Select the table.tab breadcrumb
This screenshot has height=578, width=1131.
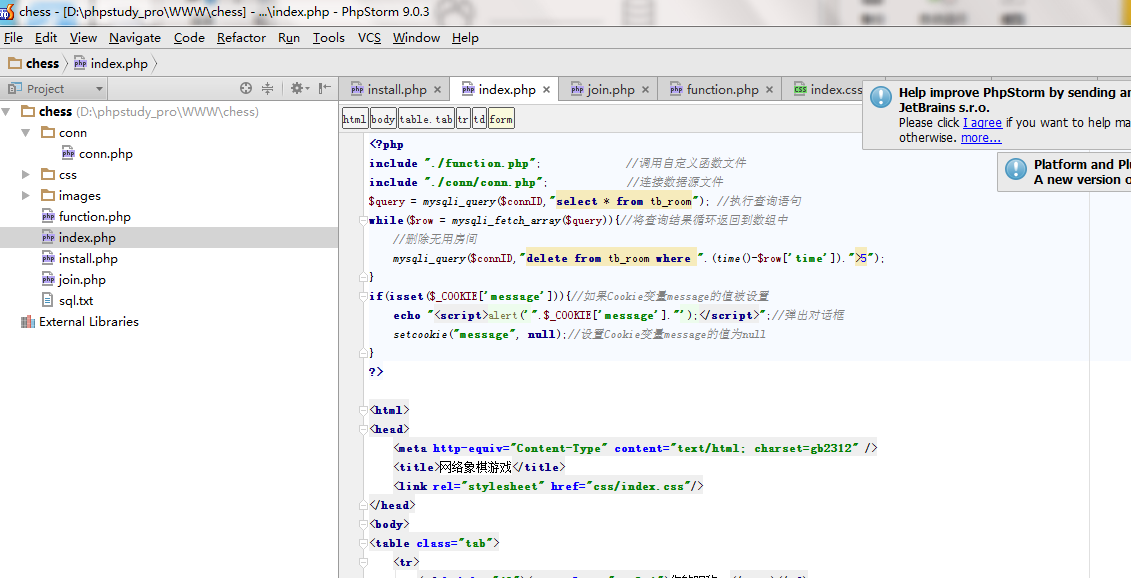click(x=426, y=119)
